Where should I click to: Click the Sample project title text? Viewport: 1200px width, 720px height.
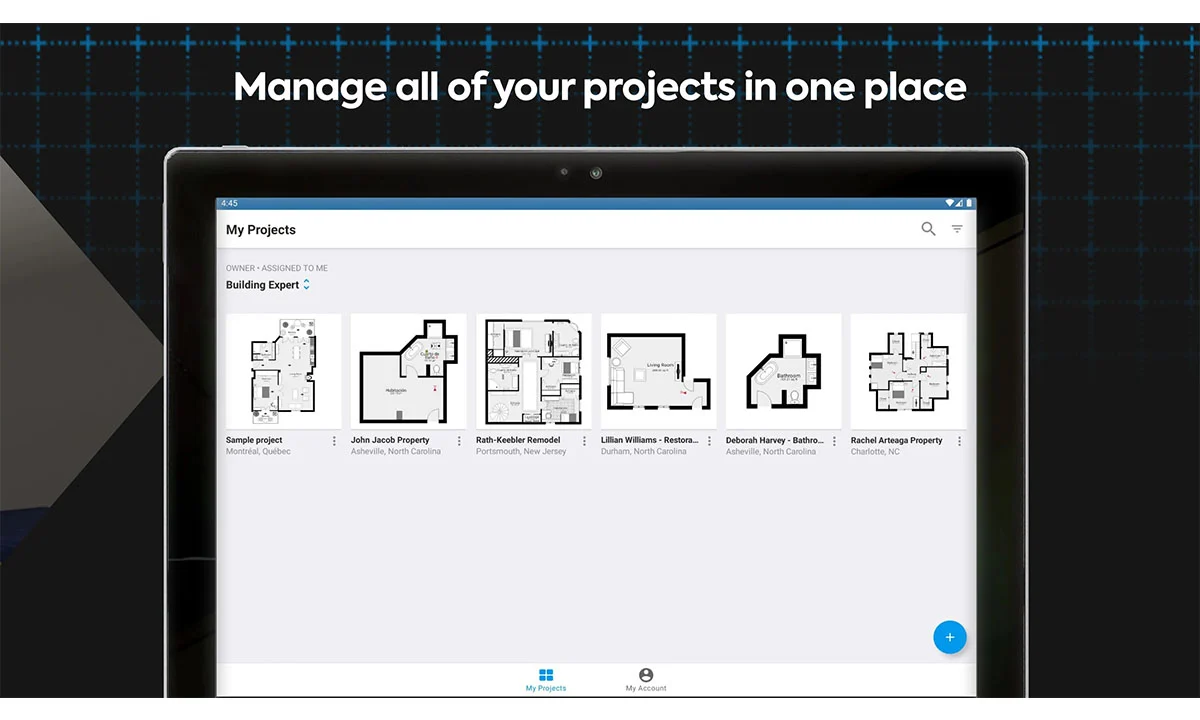click(254, 440)
